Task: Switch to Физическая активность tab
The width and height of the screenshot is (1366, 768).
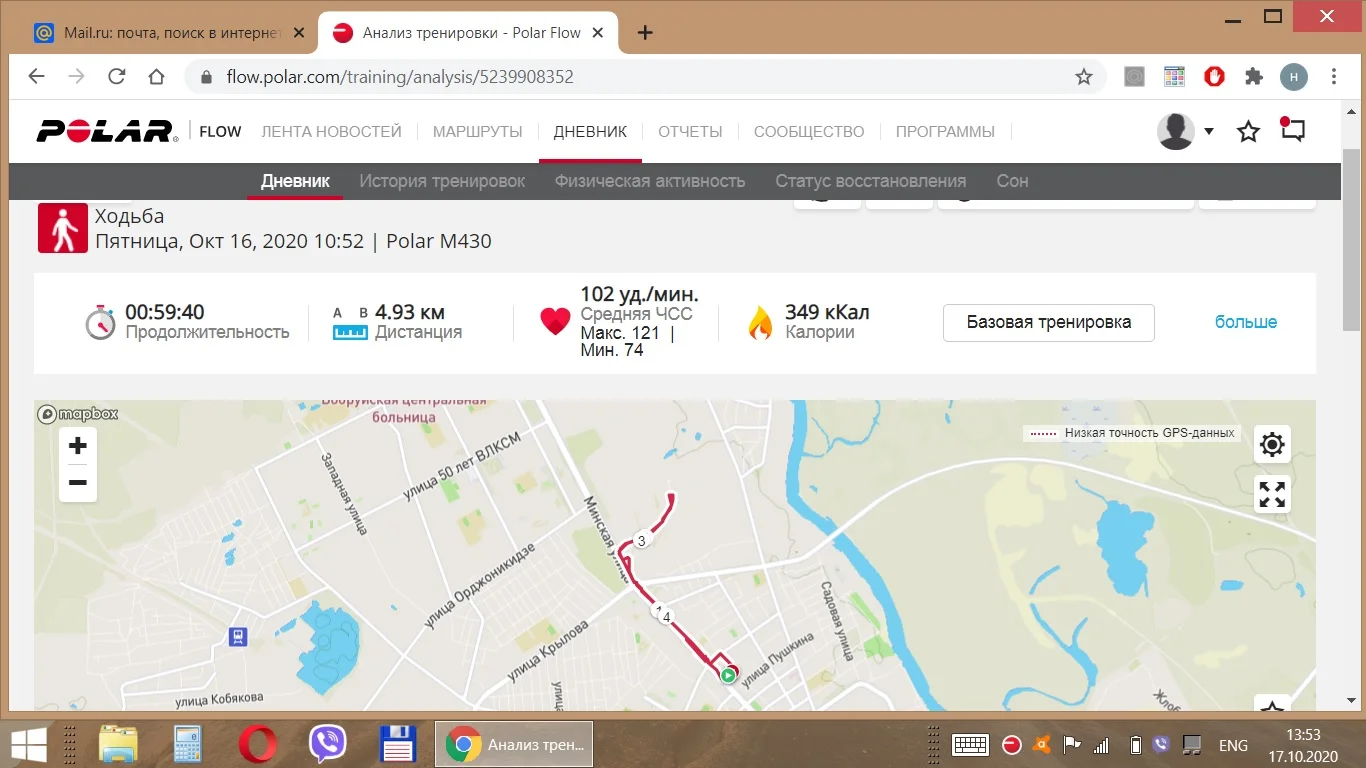Action: coord(650,181)
